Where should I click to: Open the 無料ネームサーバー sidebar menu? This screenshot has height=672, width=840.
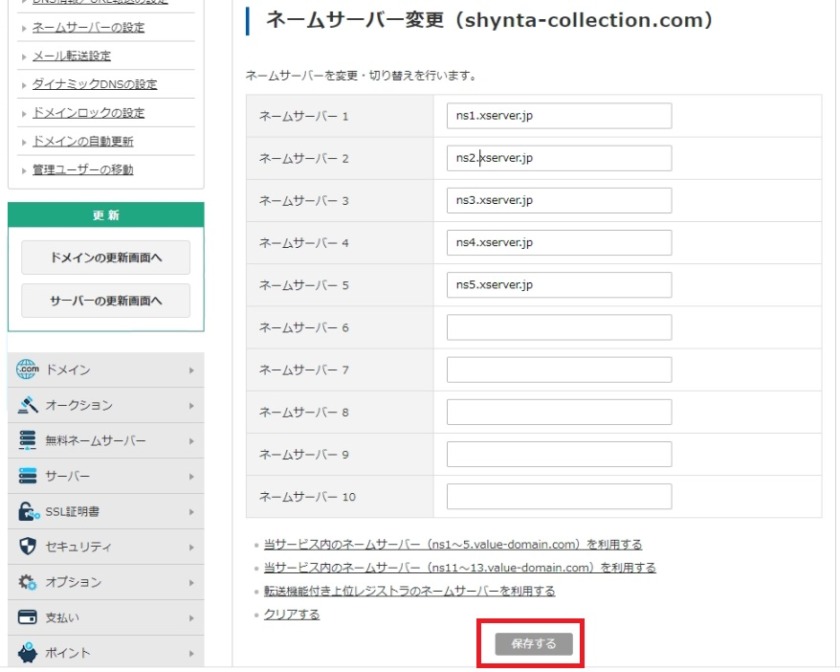(x=106, y=440)
